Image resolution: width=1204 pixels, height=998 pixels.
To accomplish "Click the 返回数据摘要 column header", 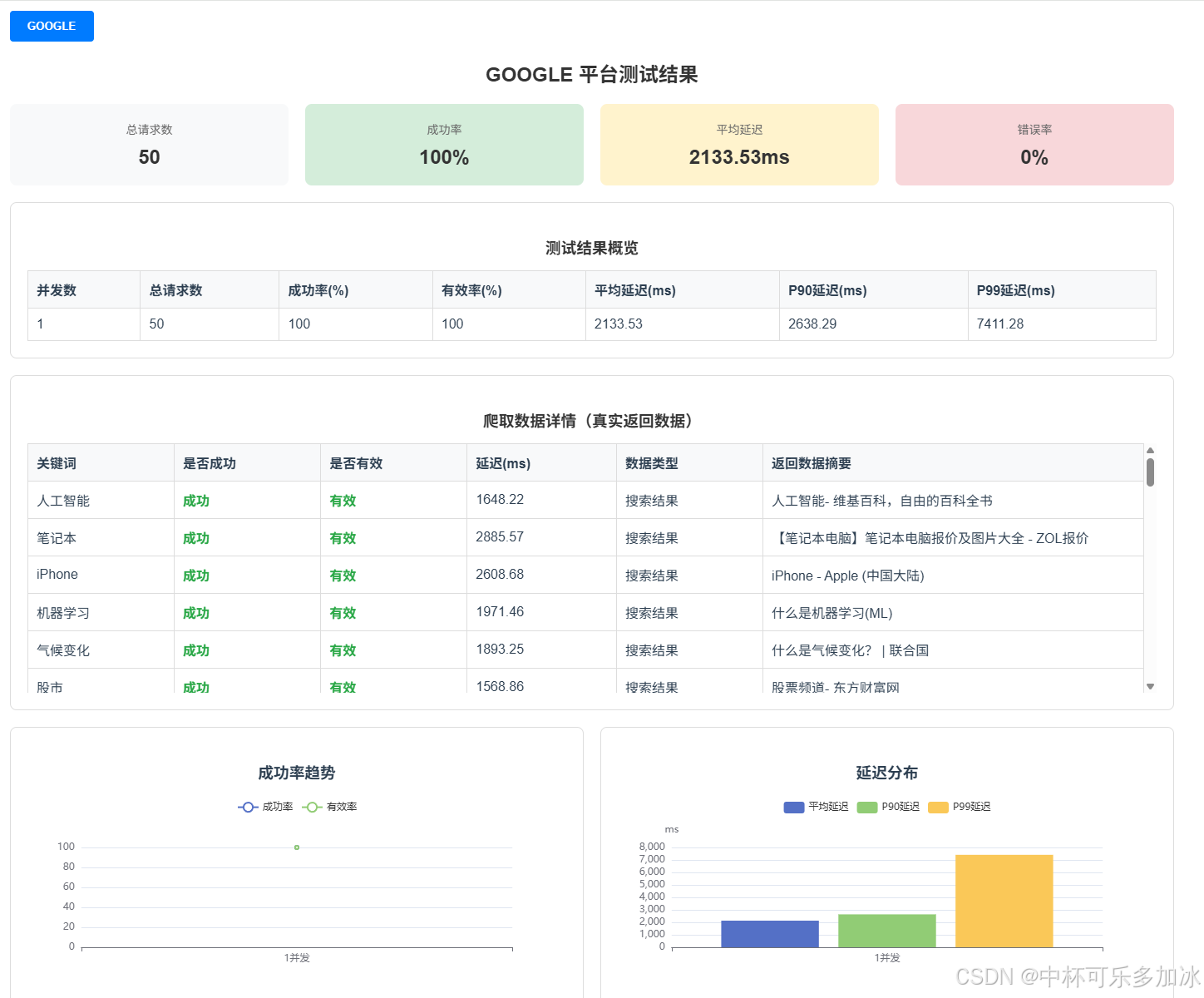I will point(953,463).
